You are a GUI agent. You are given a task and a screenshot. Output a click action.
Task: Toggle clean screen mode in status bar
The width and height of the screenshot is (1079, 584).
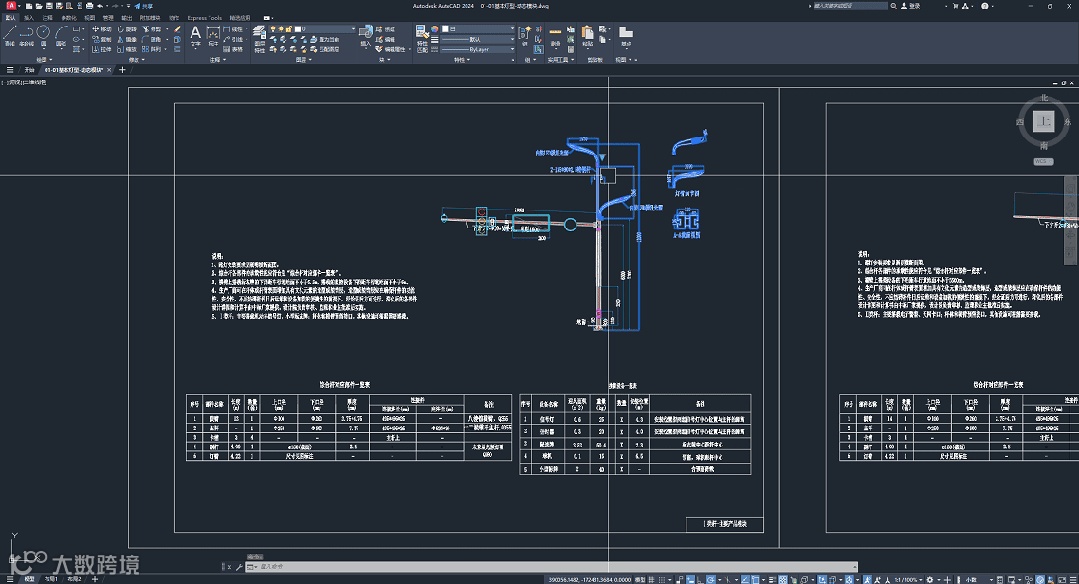pyautogui.click(x=1062, y=579)
